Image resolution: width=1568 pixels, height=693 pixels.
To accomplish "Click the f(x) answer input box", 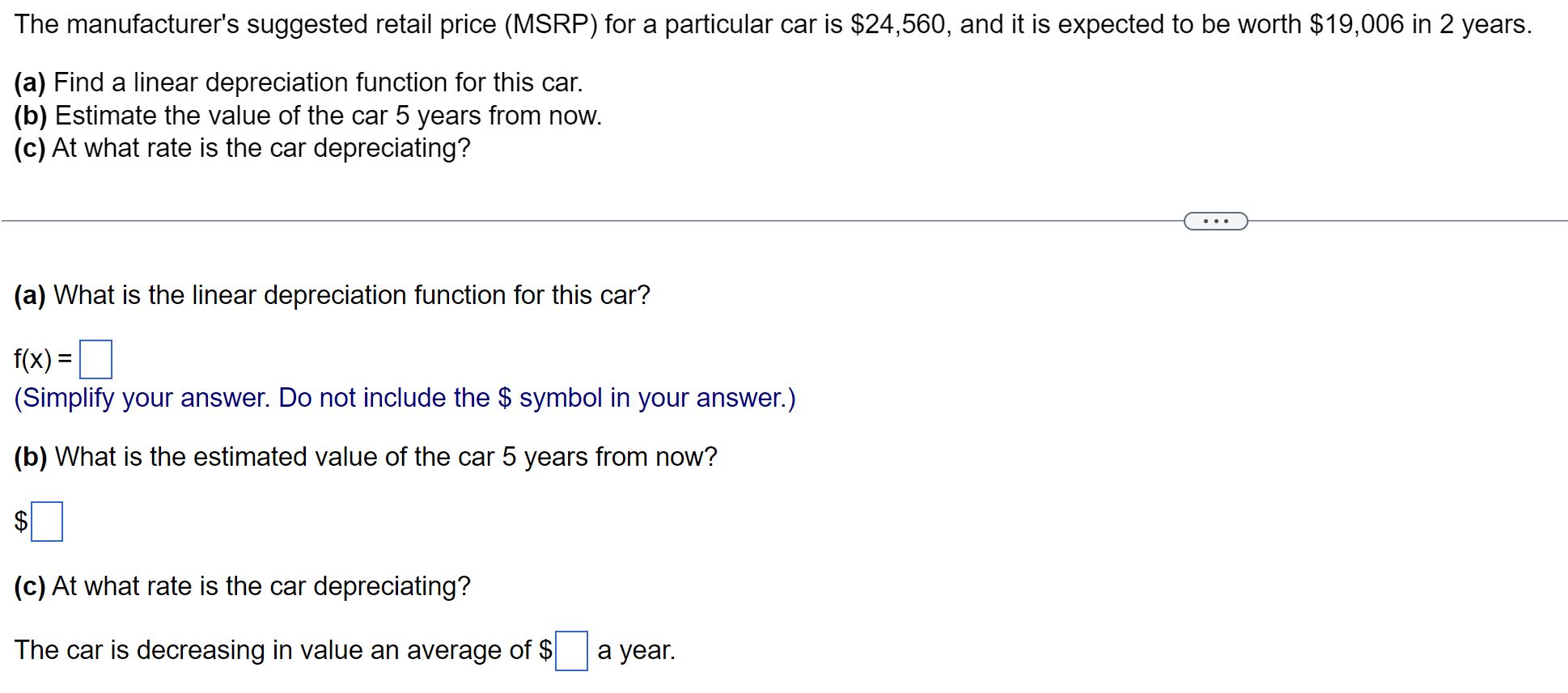I will click(97, 359).
